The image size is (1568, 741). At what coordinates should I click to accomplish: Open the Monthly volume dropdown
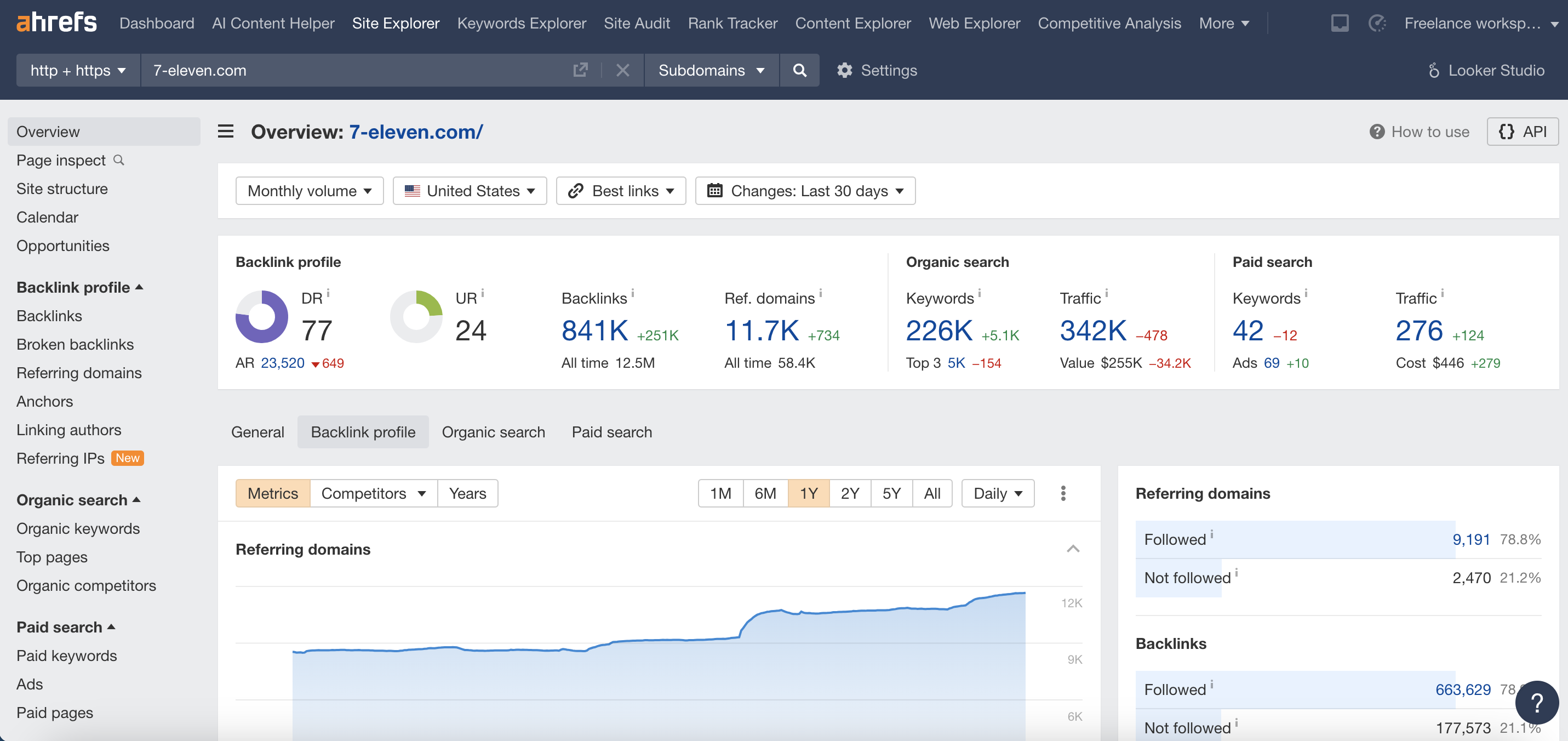tap(309, 191)
